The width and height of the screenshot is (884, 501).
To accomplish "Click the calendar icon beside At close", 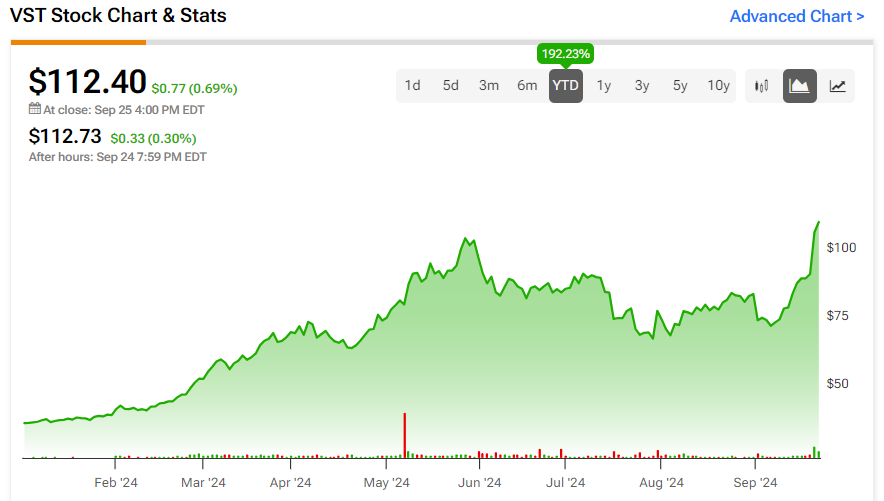I will point(35,108).
